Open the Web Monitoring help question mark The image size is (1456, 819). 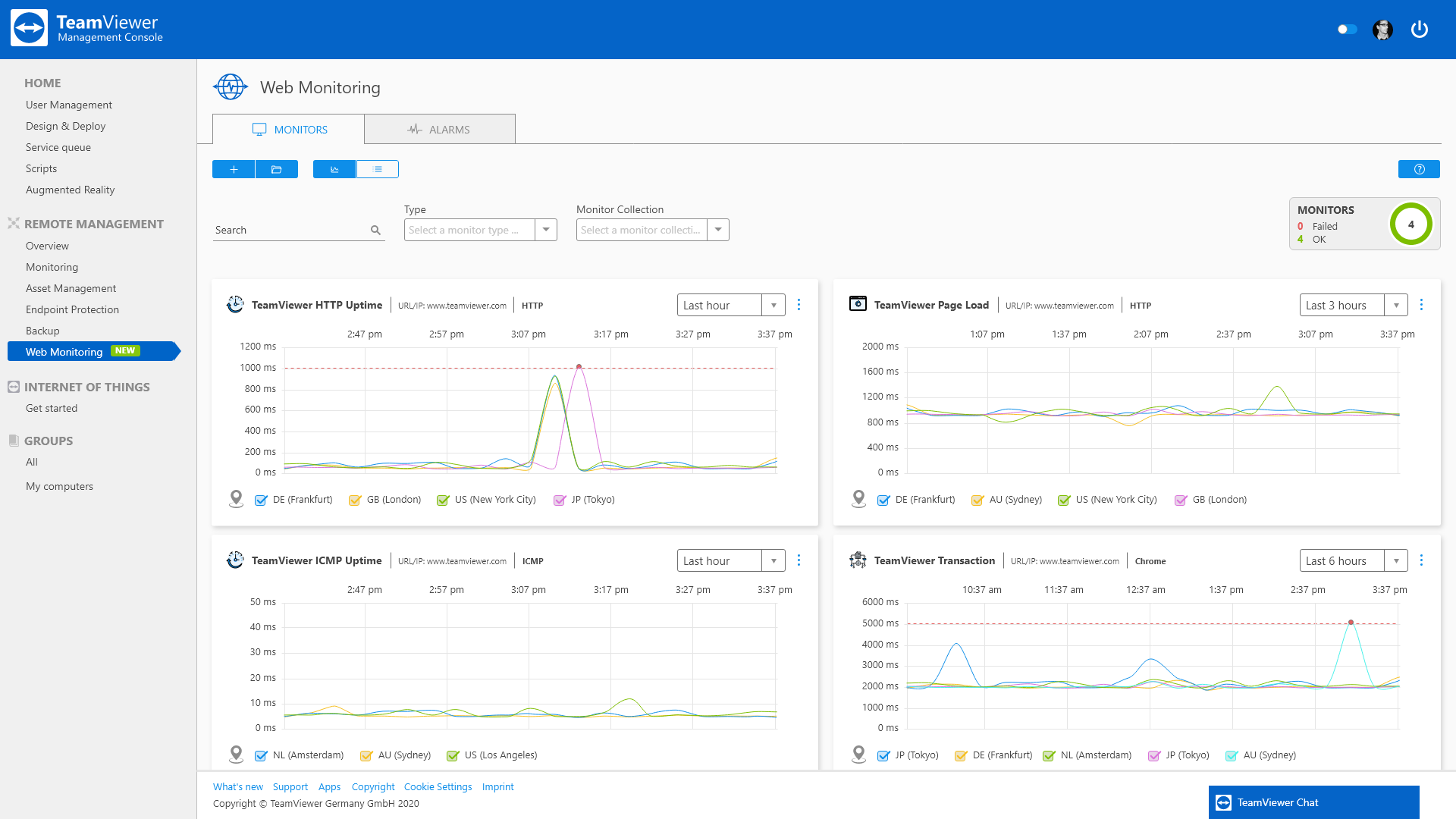click(x=1419, y=169)
